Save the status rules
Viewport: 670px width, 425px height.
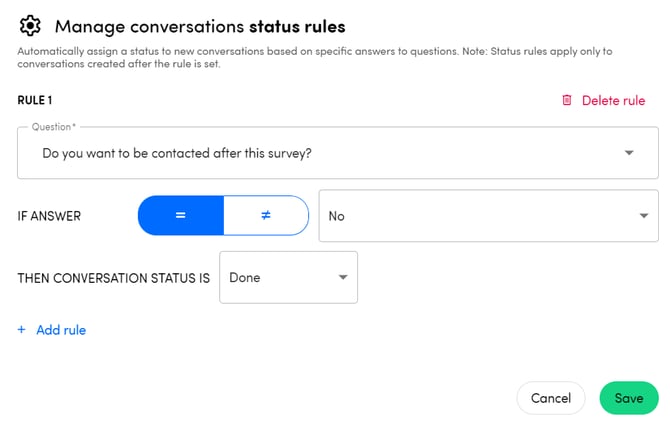point(629,398)
